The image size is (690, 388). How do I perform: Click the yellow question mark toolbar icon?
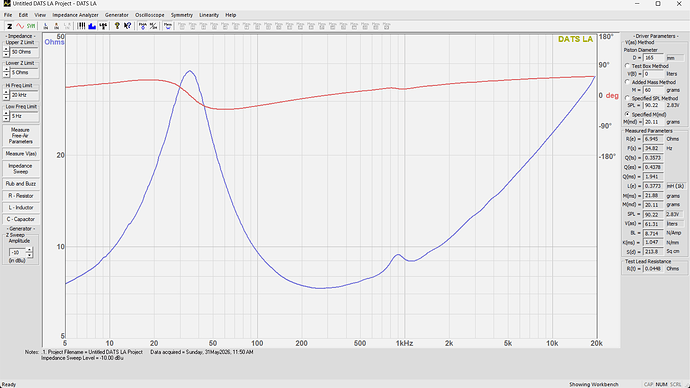[117, 26]
